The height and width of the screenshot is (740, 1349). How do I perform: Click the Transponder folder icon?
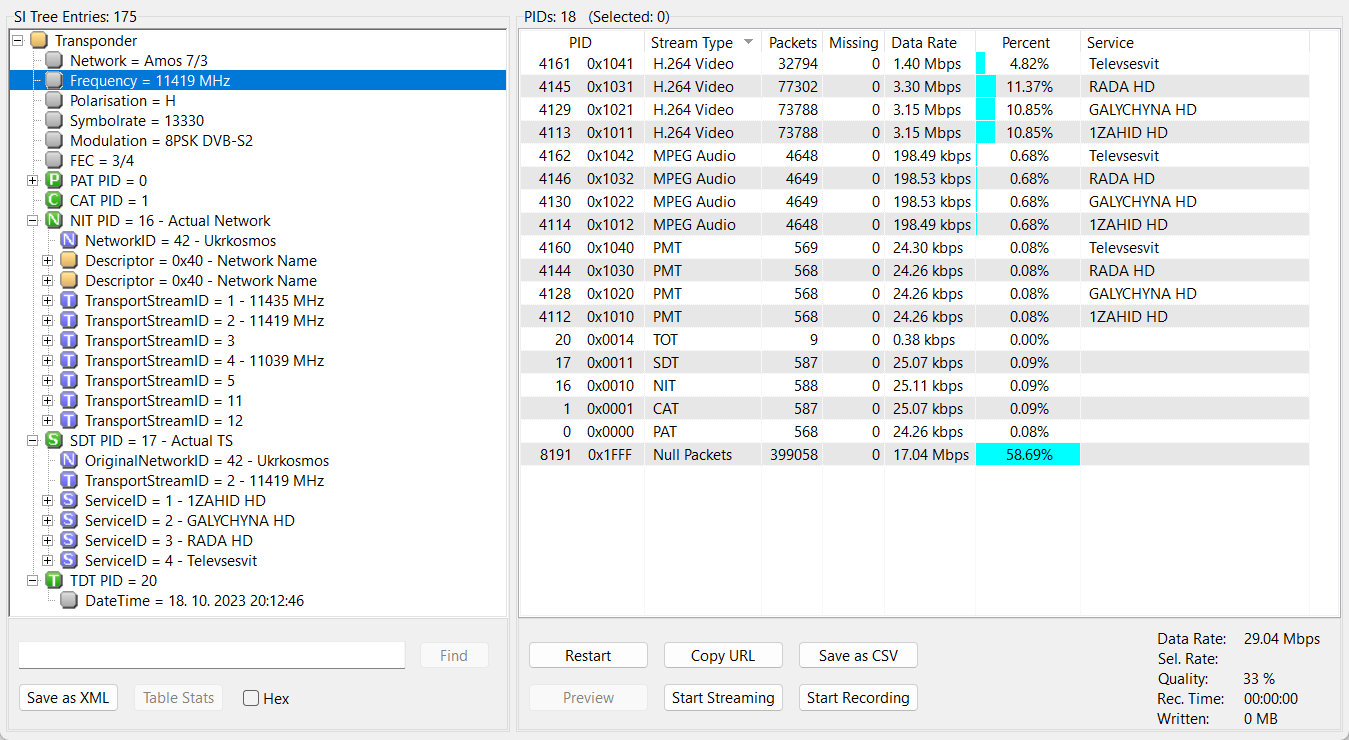(x=39, y=41)
